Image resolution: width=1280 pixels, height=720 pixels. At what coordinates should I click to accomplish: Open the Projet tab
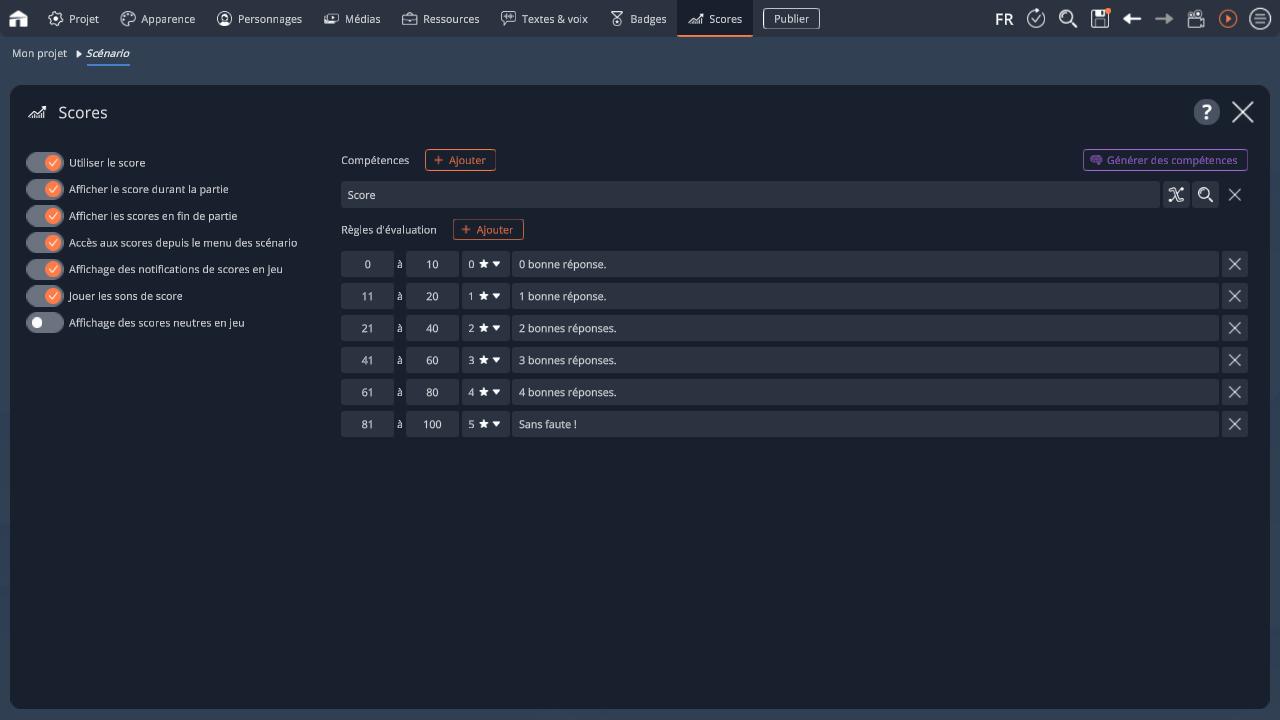pos(73,19)
